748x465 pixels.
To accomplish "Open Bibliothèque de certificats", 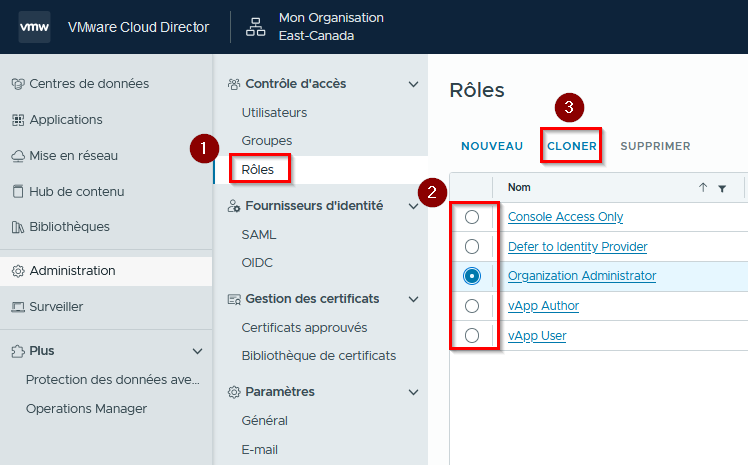I will 319,356.
